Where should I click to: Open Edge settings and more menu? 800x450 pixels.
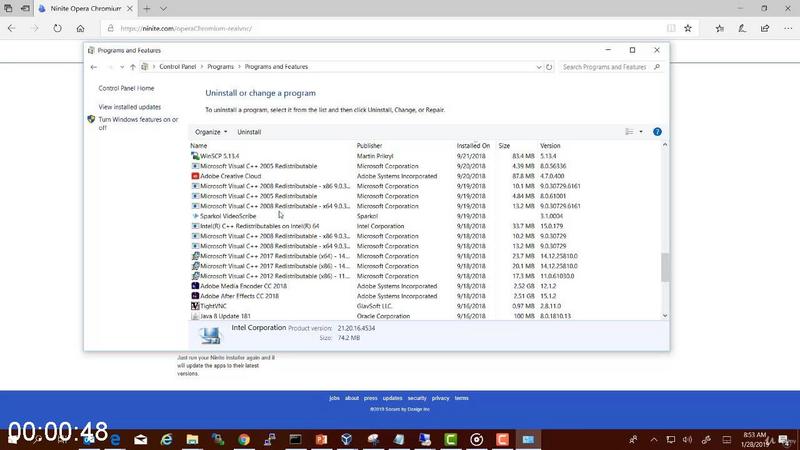pyautogui.click(x=788, y=29)
